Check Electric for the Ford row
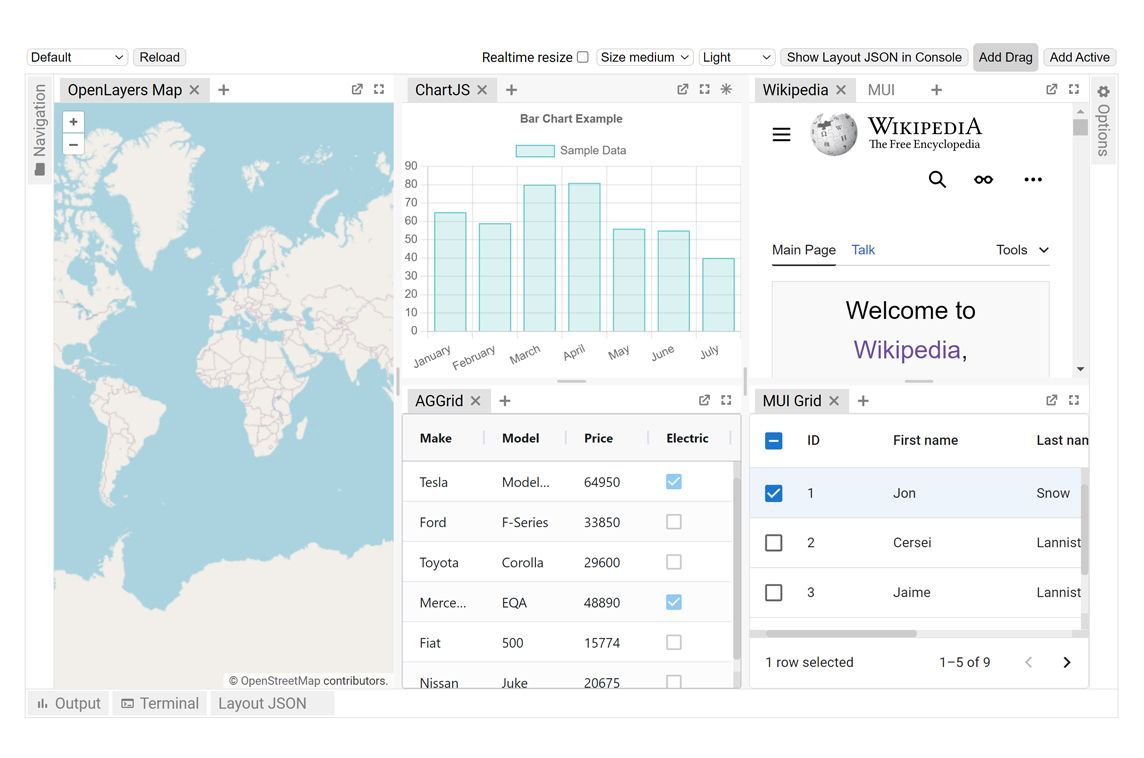This screenshot has height=758, width=1144. pyautogui.click(x=673, y=522)
